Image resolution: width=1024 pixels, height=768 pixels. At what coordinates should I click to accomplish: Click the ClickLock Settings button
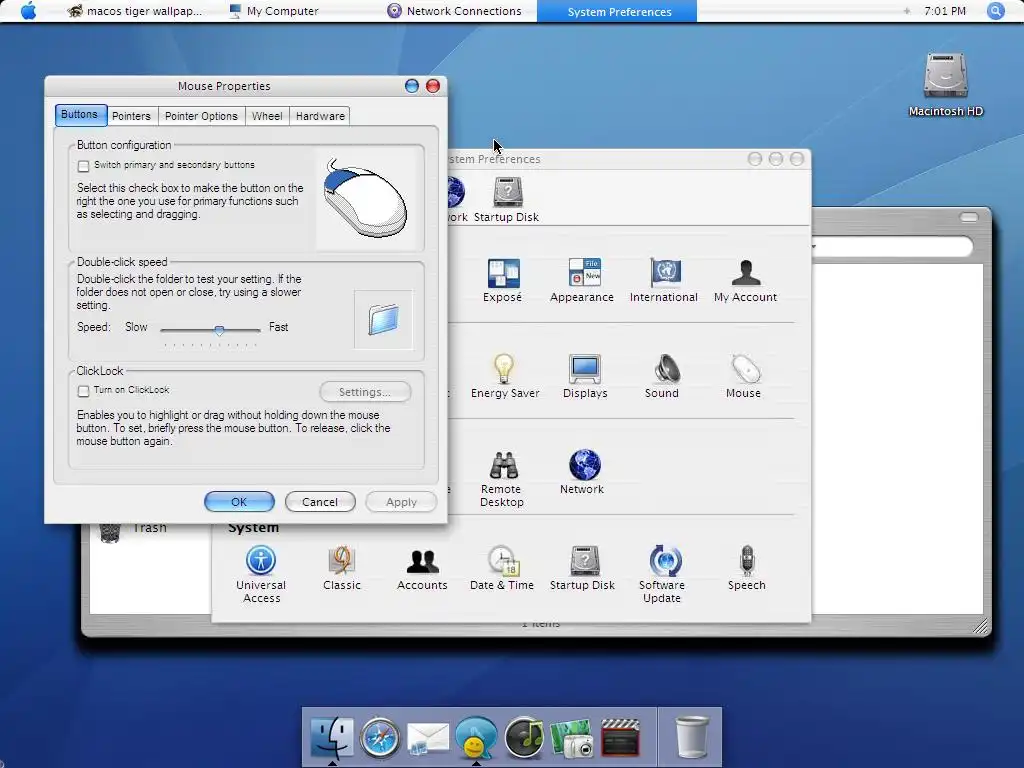click(x=365, y=392)
